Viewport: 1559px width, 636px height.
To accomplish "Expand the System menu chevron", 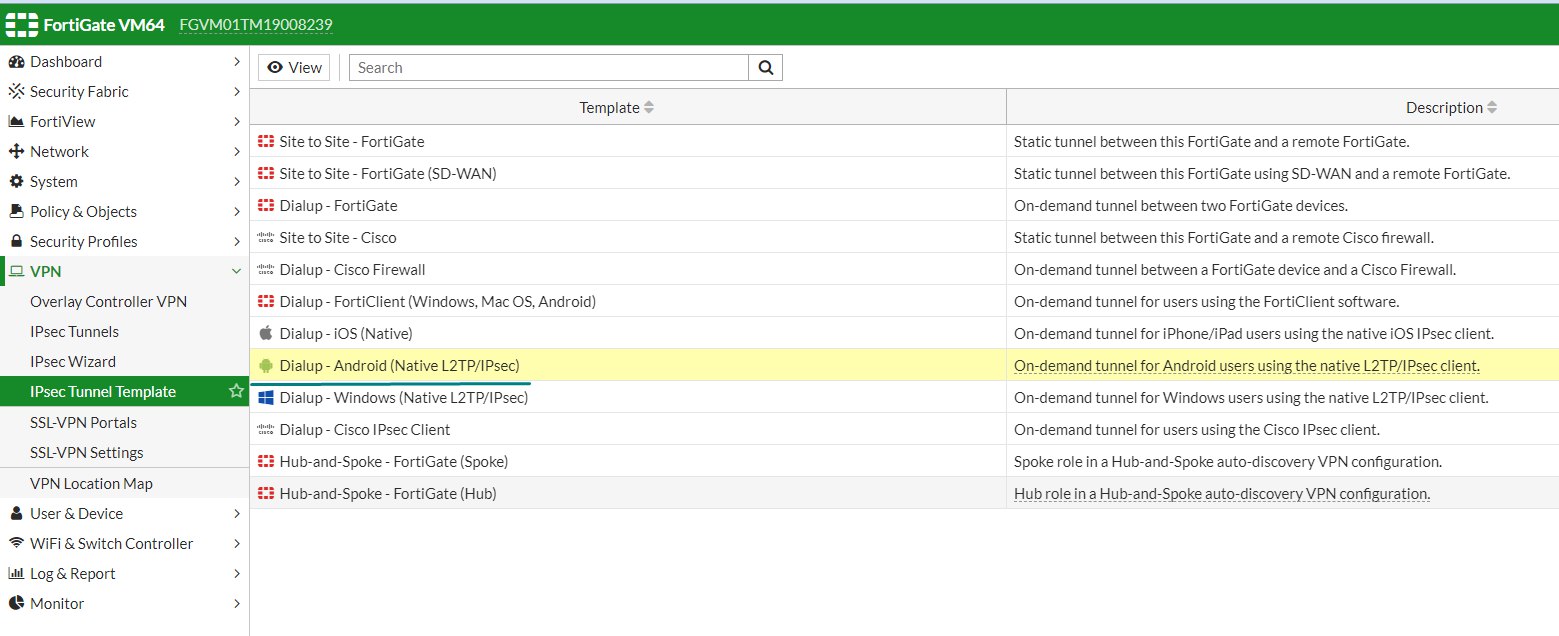I will (x=237, y=182).
